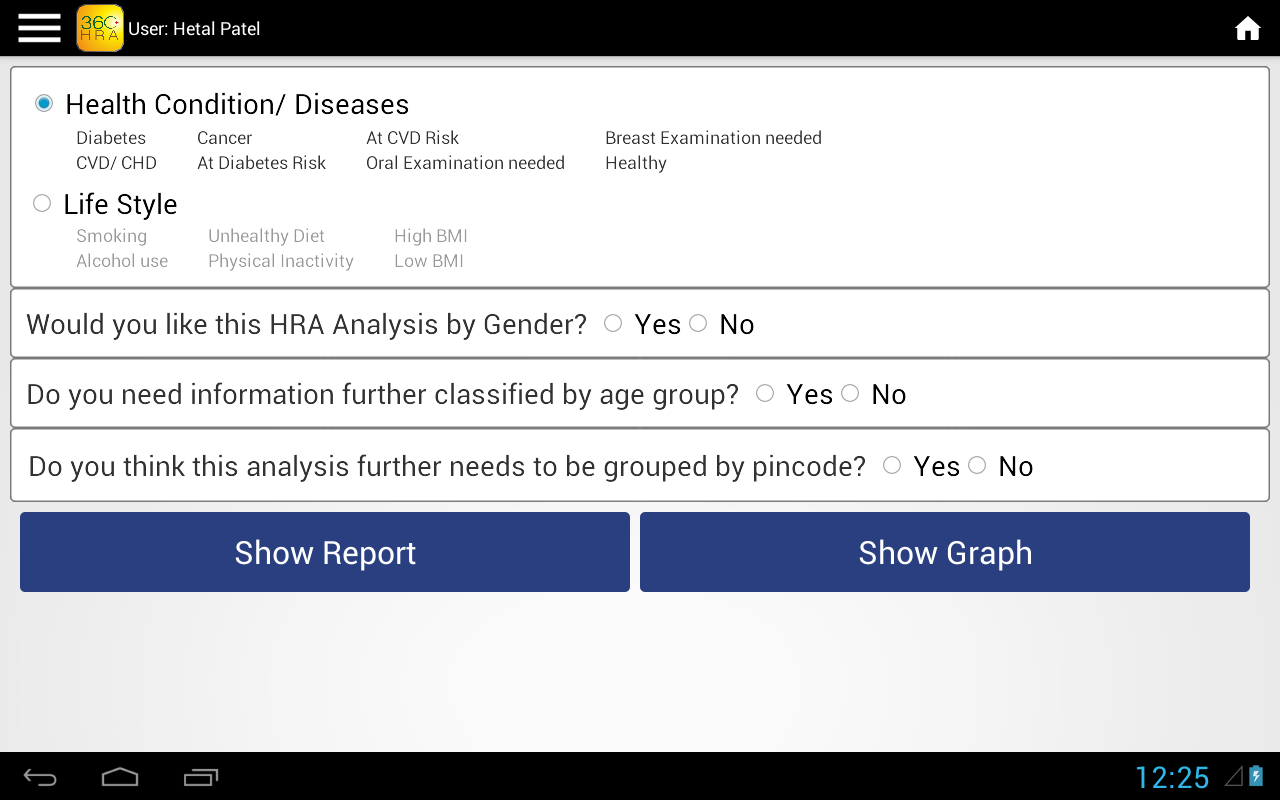The width and height of the screenshot is (1280, 800).
Task: Pick Yes for grouping by pincode
Action: pyautogui.click(x=892, y=465)
